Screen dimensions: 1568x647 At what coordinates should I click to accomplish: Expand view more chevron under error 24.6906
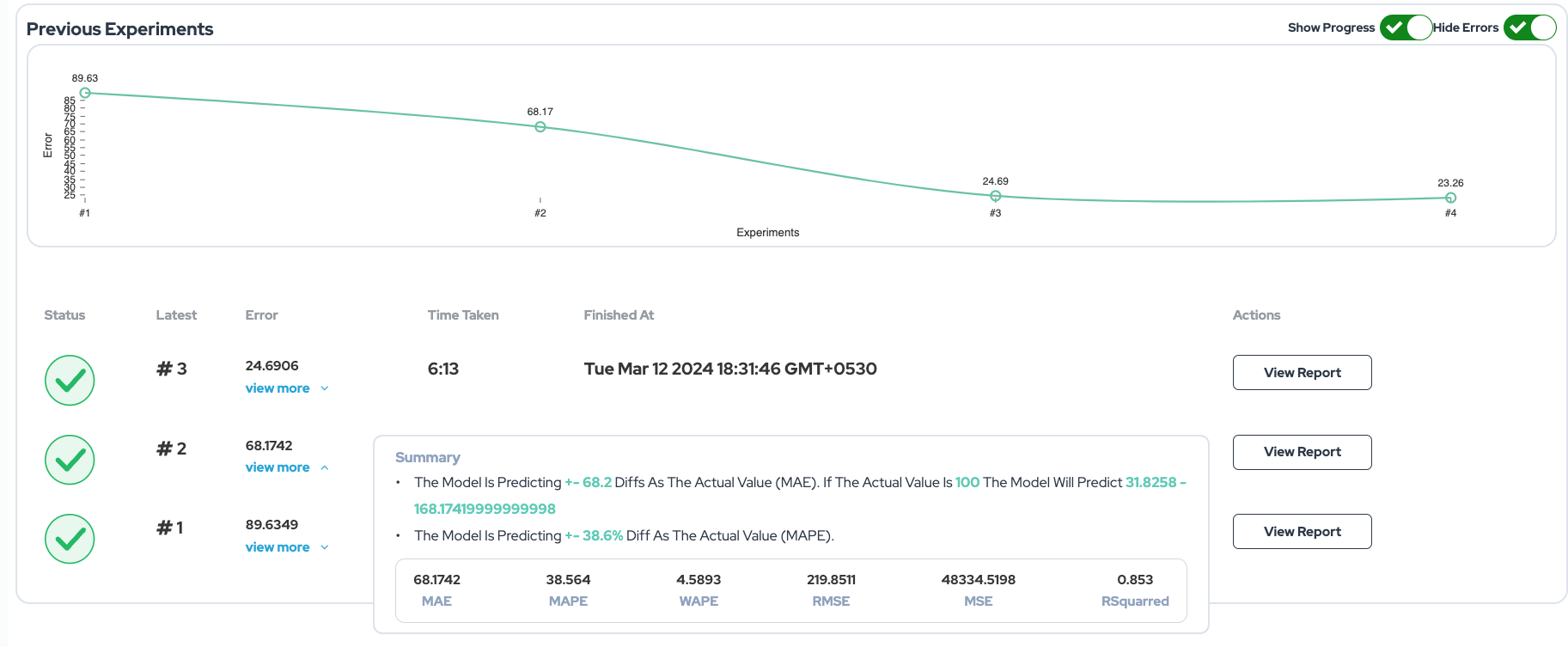pyautogui.click(x=325, y=388)
